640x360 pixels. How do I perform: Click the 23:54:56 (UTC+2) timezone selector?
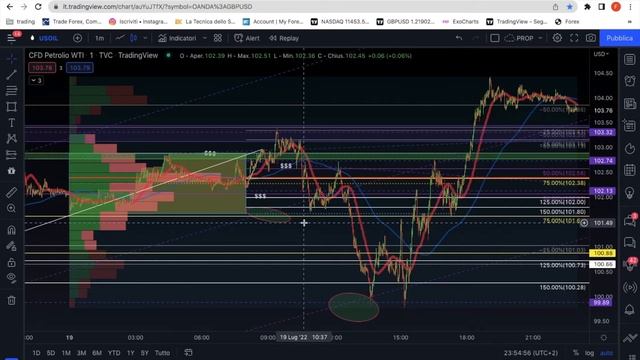point(530,353)
